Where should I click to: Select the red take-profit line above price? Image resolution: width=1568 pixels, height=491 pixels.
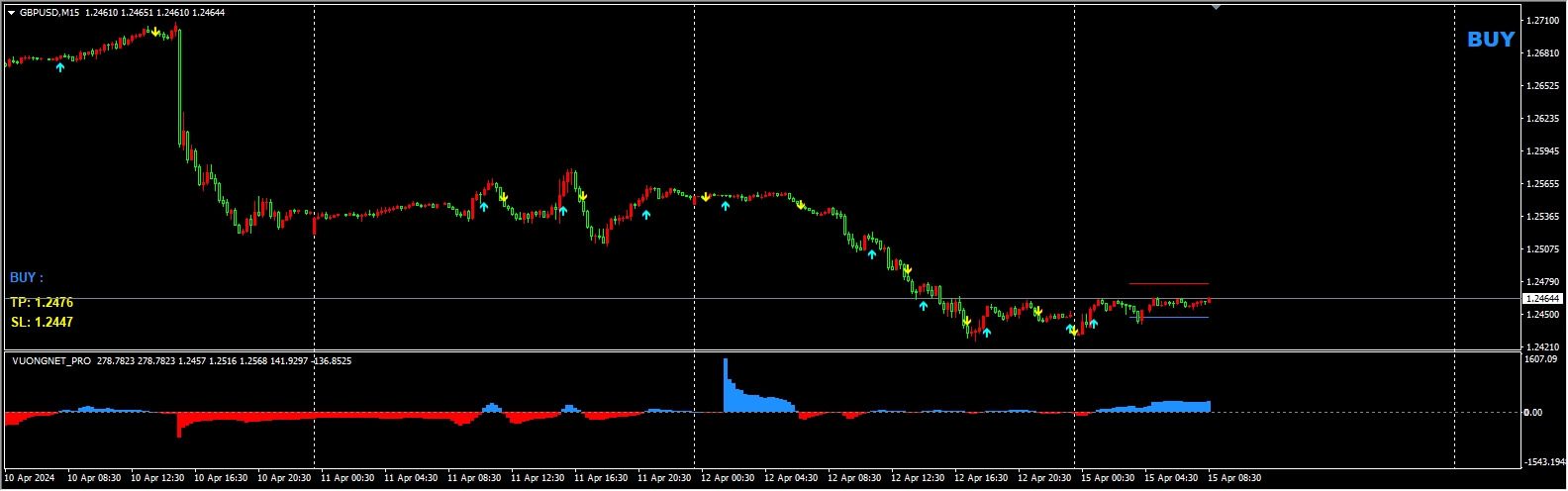coord(1168,284)
